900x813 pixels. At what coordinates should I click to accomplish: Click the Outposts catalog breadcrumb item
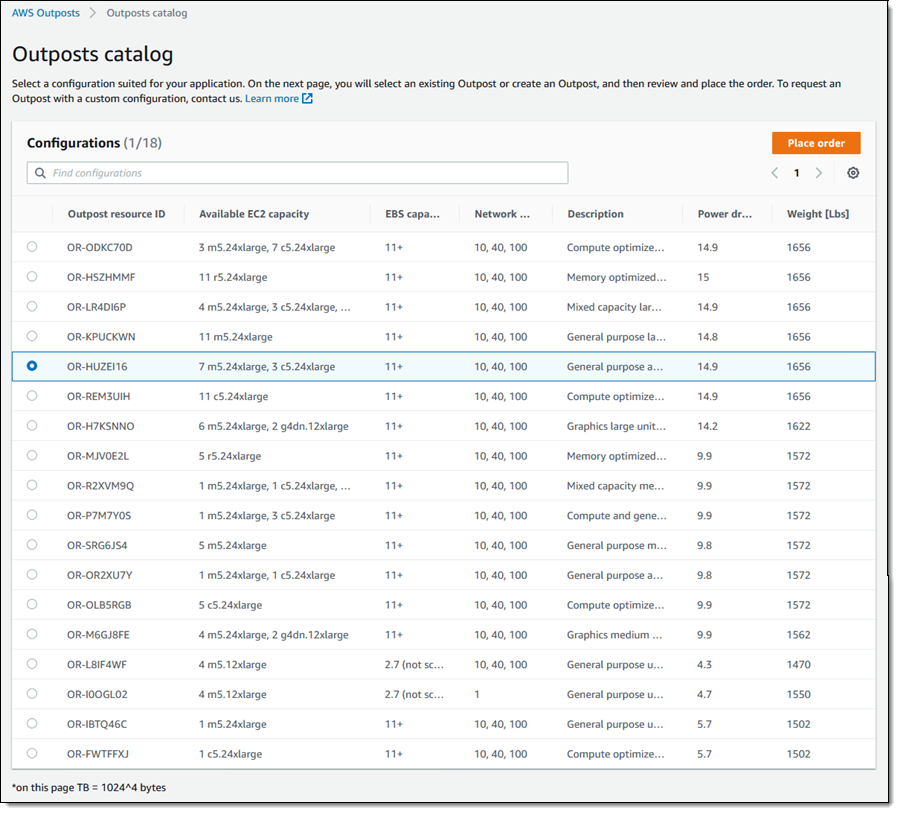point(147,13)
